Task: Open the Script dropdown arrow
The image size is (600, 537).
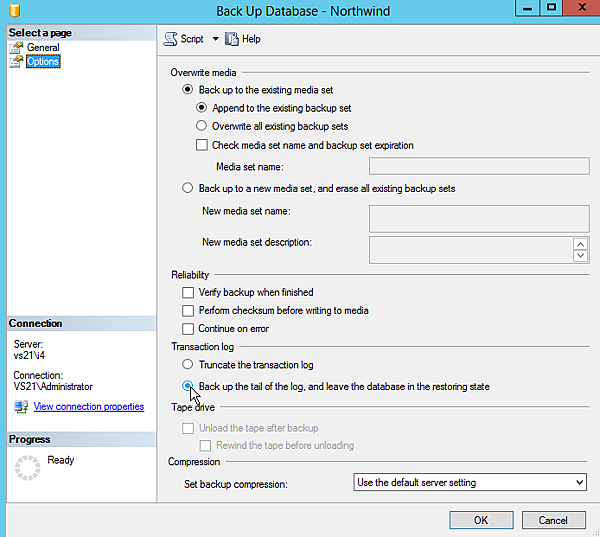Action: point(213,40)
